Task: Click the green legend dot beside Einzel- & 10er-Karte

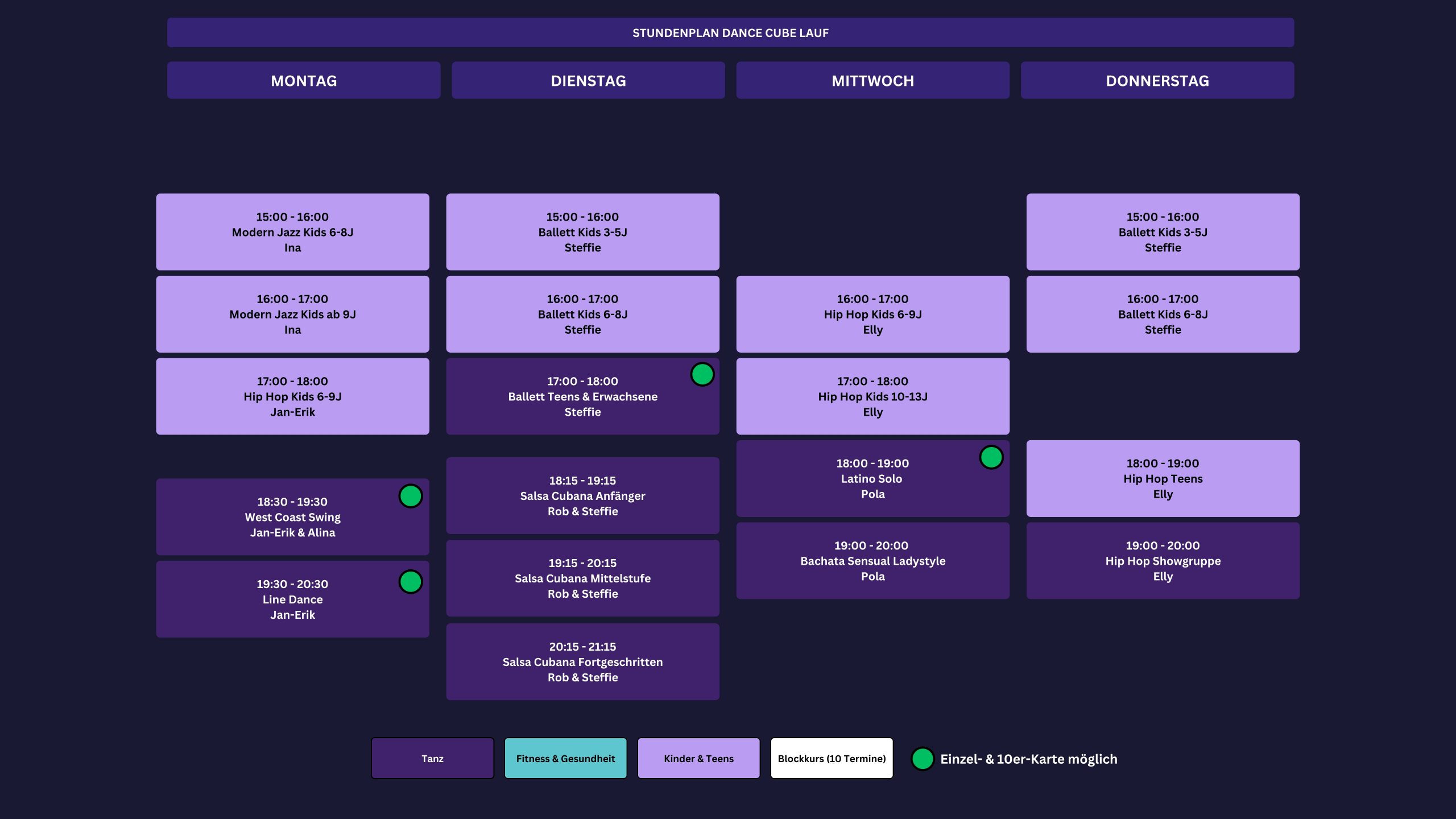Action: [x=922, y=759]
